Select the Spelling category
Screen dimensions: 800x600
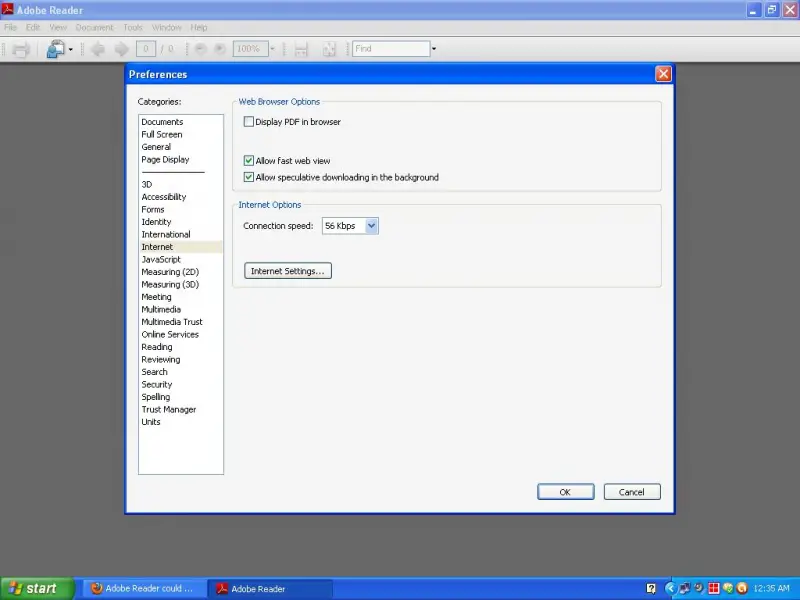pos(156,397)
